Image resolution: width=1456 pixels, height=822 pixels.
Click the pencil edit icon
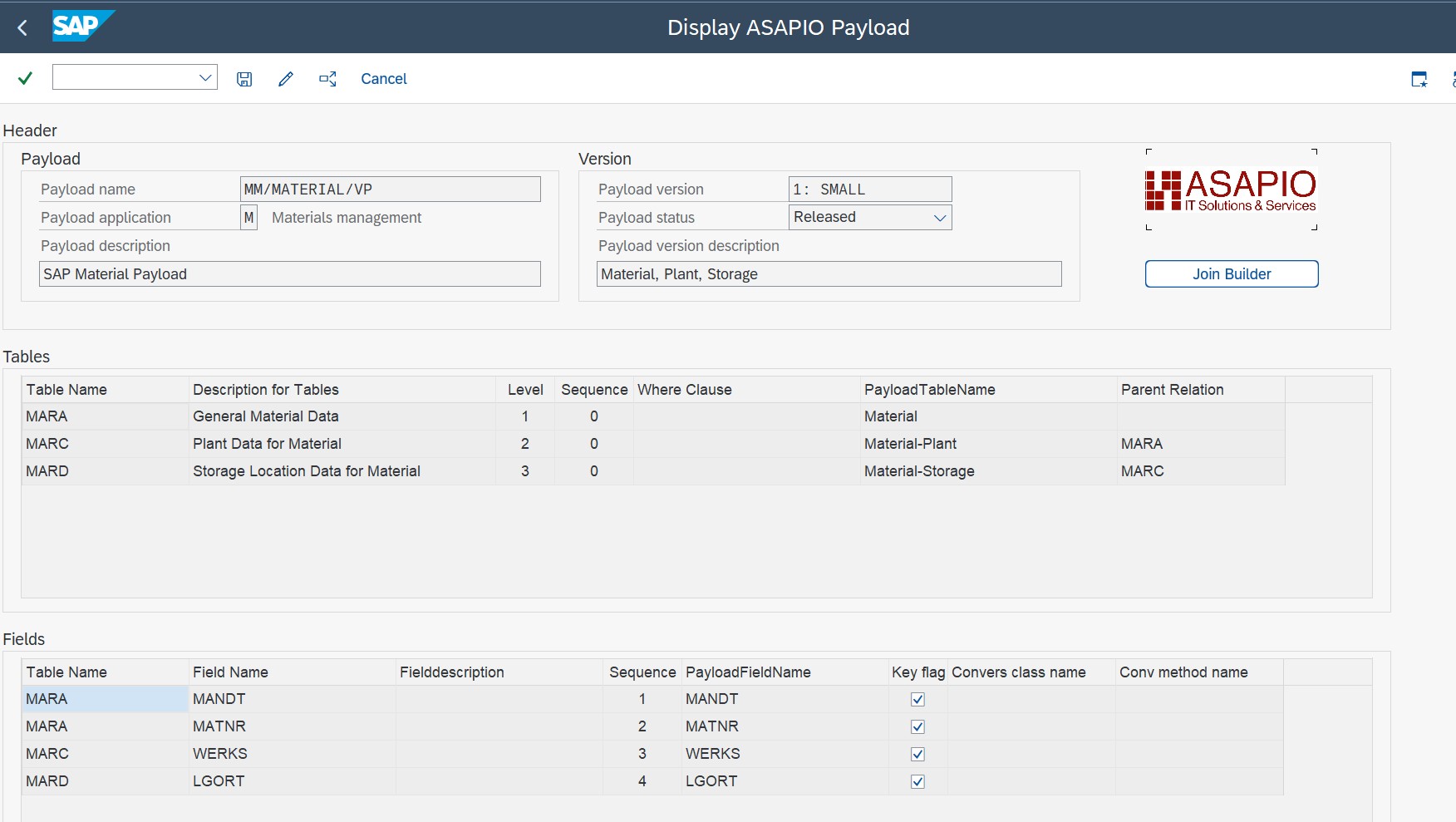click(x=286, y=79)
